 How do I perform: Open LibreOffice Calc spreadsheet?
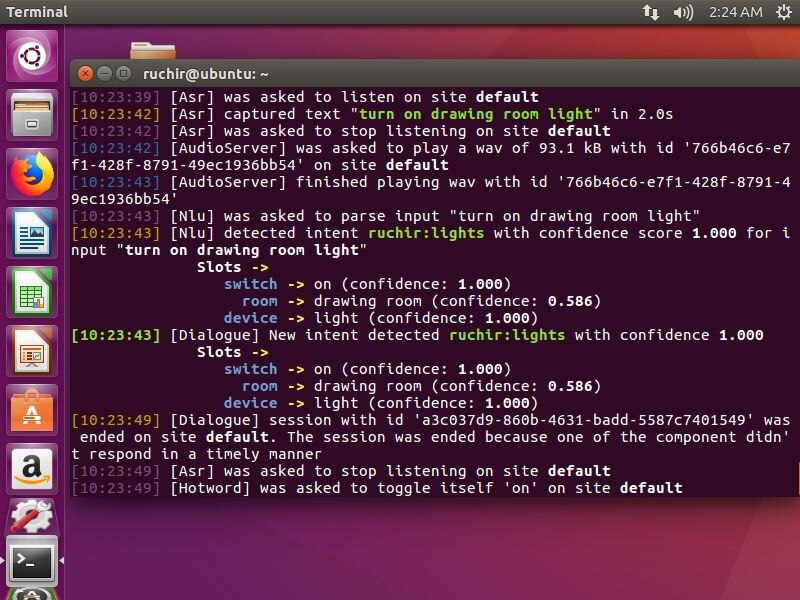[x=32, y=292]
